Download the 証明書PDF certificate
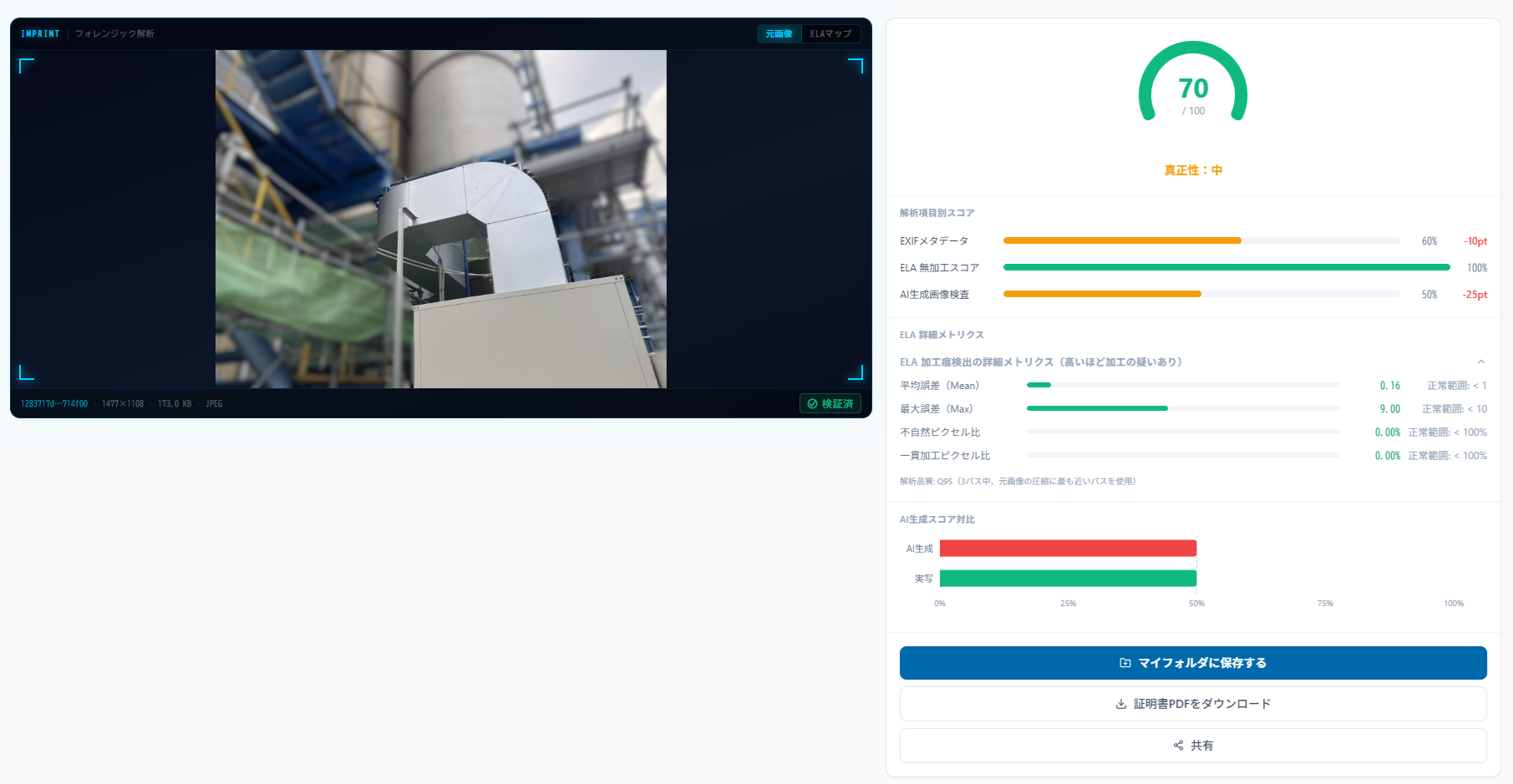Image resolution: width=1513 pixels, height=784 pixels. [1193, 704]
